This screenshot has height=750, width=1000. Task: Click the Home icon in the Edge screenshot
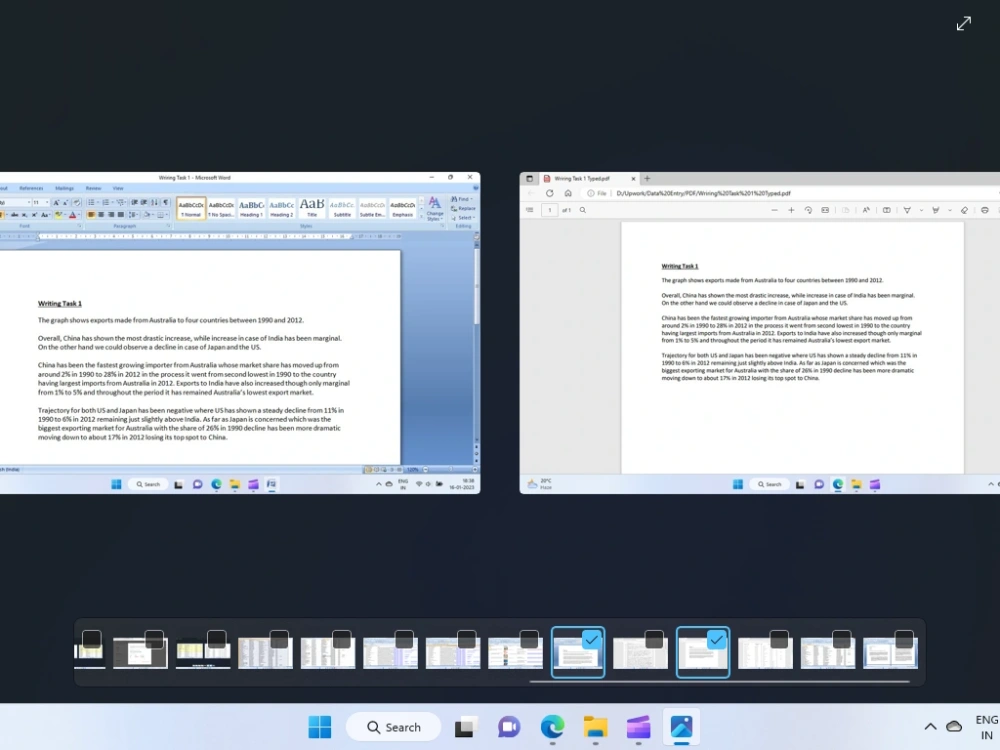click(x=568, y=193)
